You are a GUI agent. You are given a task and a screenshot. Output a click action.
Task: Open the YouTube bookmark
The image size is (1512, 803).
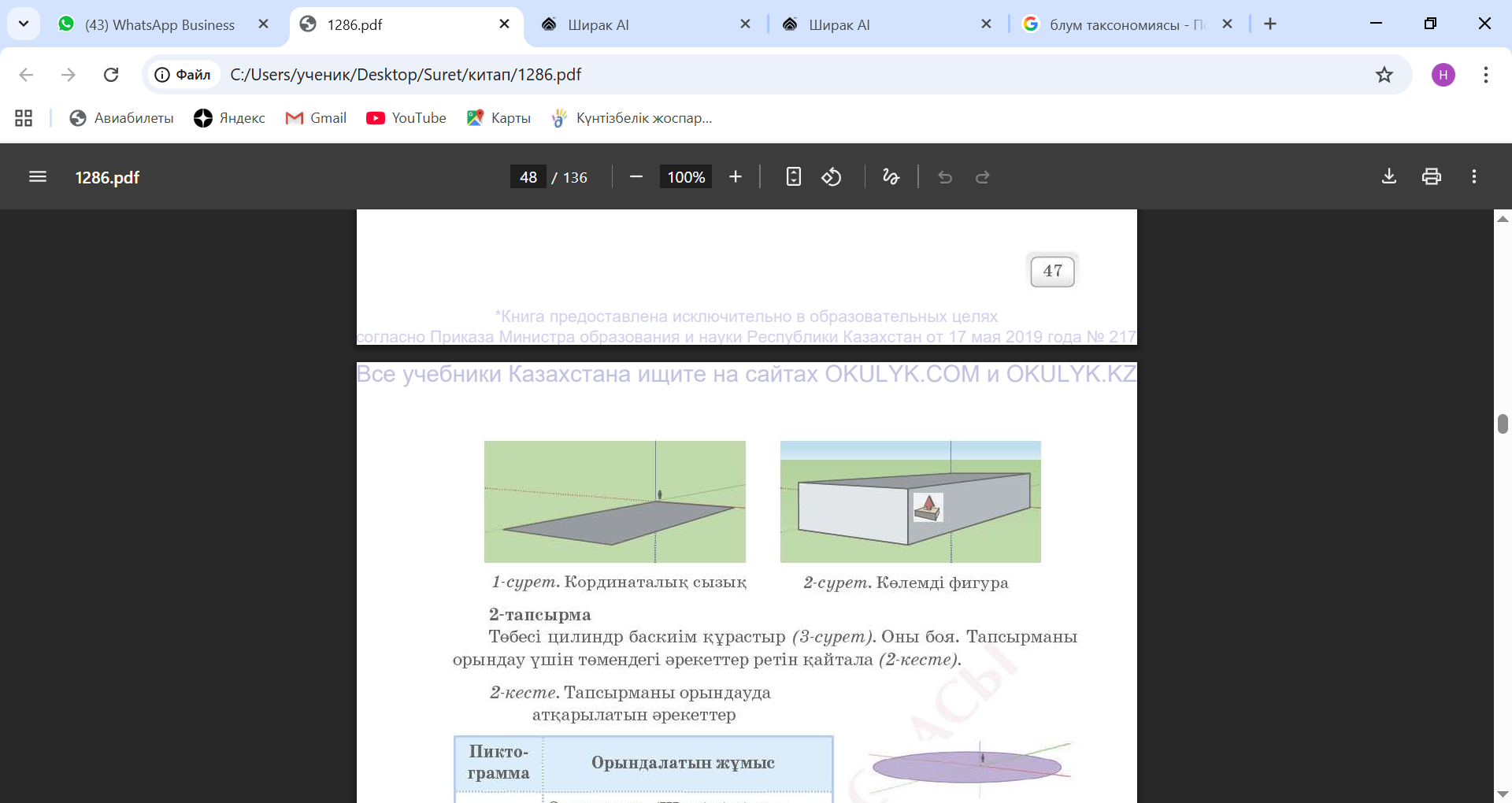click(406, 118)
